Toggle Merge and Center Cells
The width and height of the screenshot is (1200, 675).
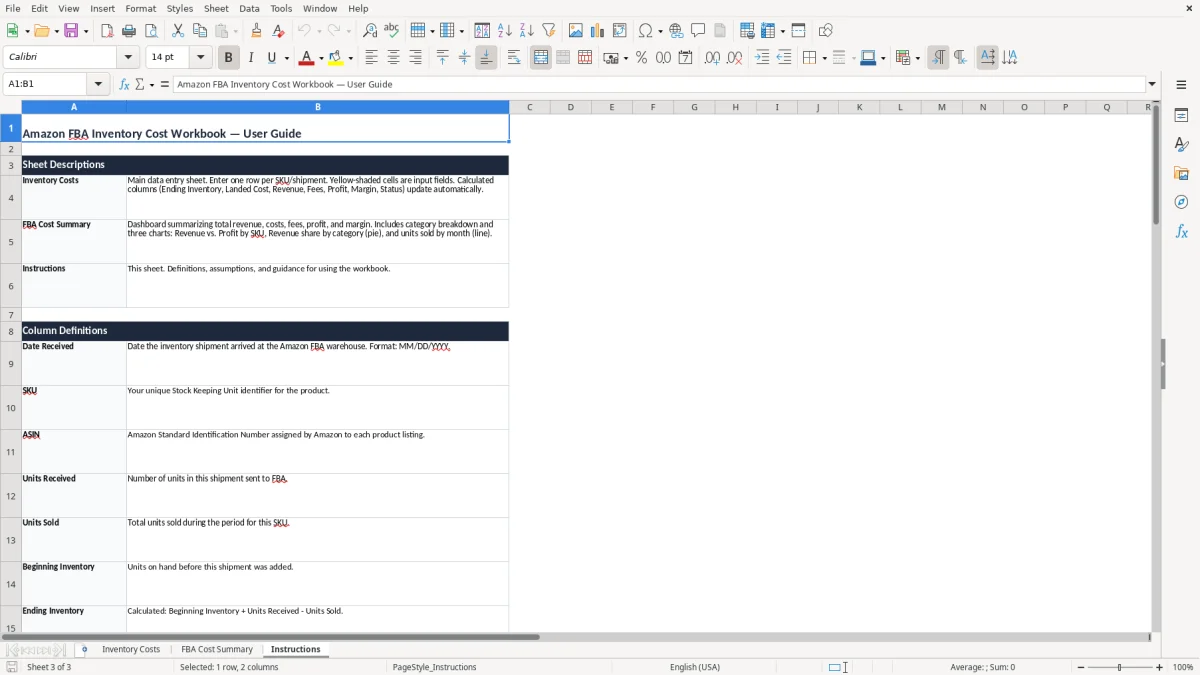pos(541,58)
